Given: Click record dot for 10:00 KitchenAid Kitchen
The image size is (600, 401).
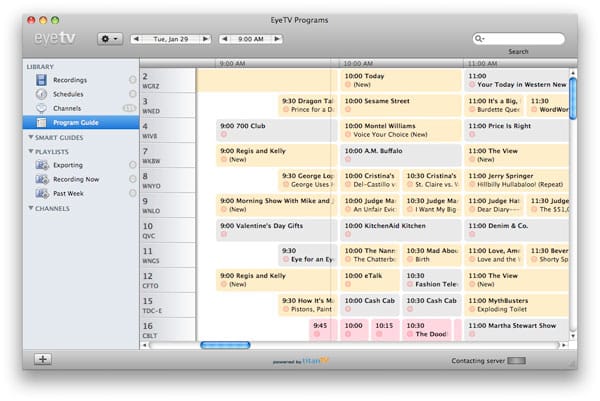Looking at the screenshot, I should pyautogui.click(x=348, y=234).
